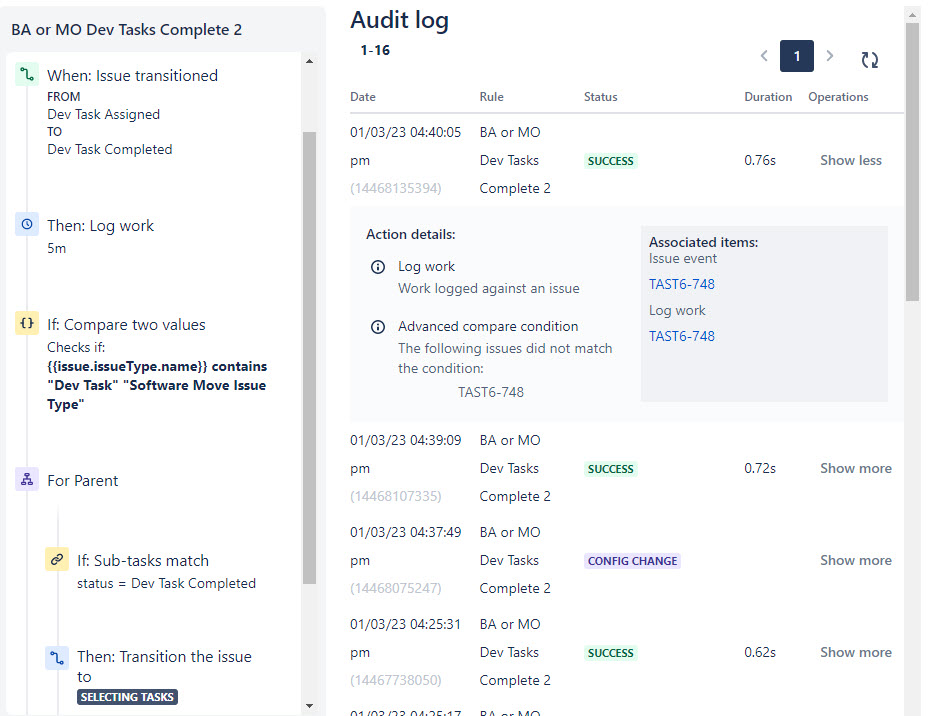This screenshot has height=716, width=929.
Task: Click info icon beside Advanced compare condition
Action: (x=377, y=327)
